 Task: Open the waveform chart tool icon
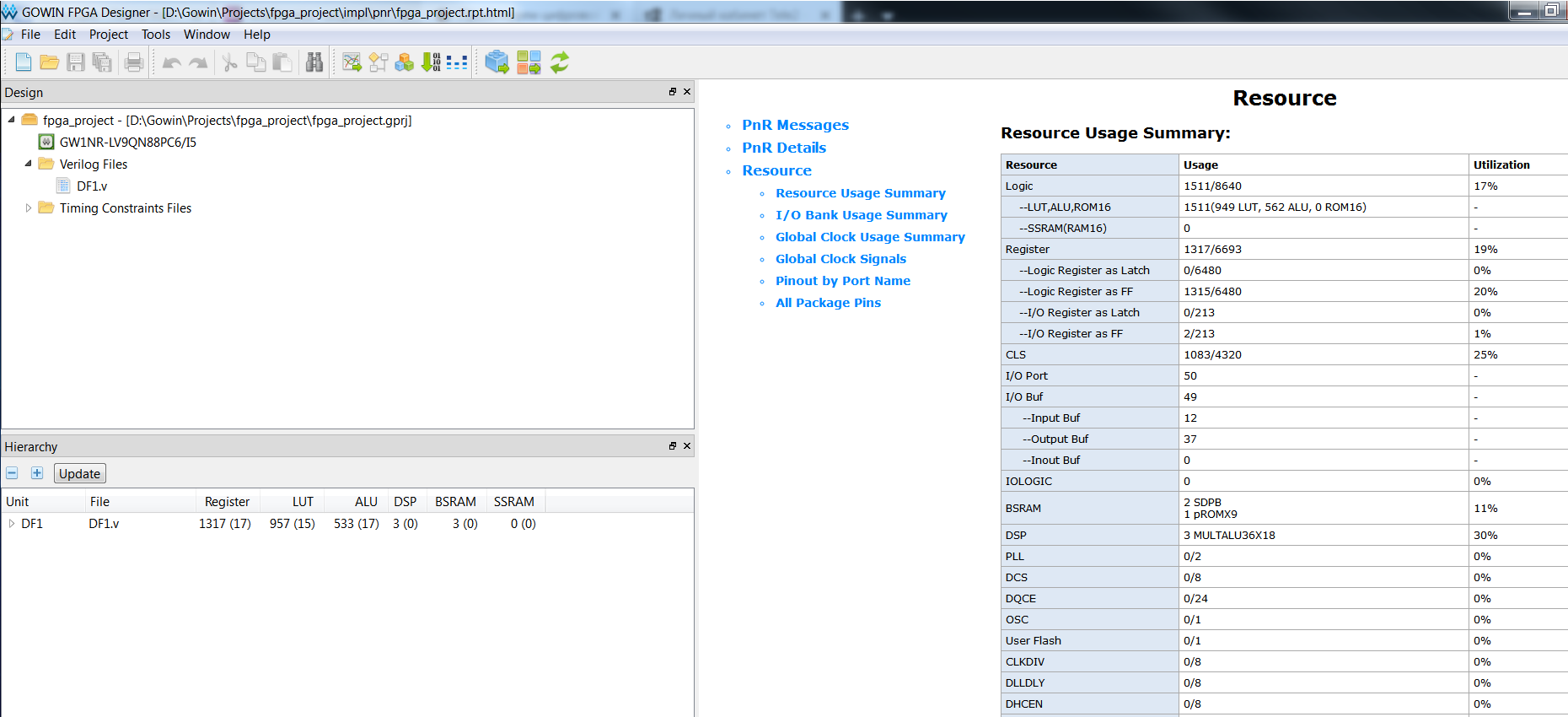coord(352,62)
